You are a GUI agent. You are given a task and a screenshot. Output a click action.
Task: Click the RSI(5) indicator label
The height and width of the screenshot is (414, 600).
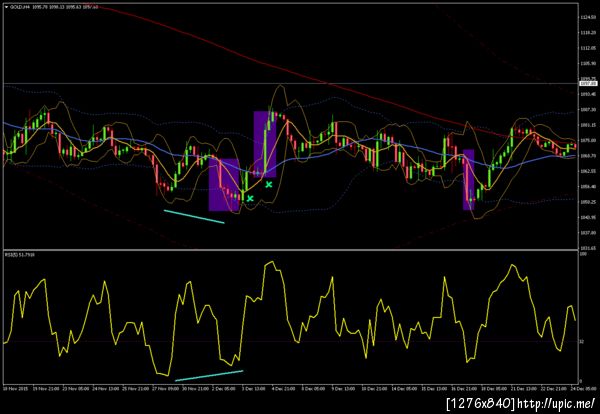click(19, 254)
